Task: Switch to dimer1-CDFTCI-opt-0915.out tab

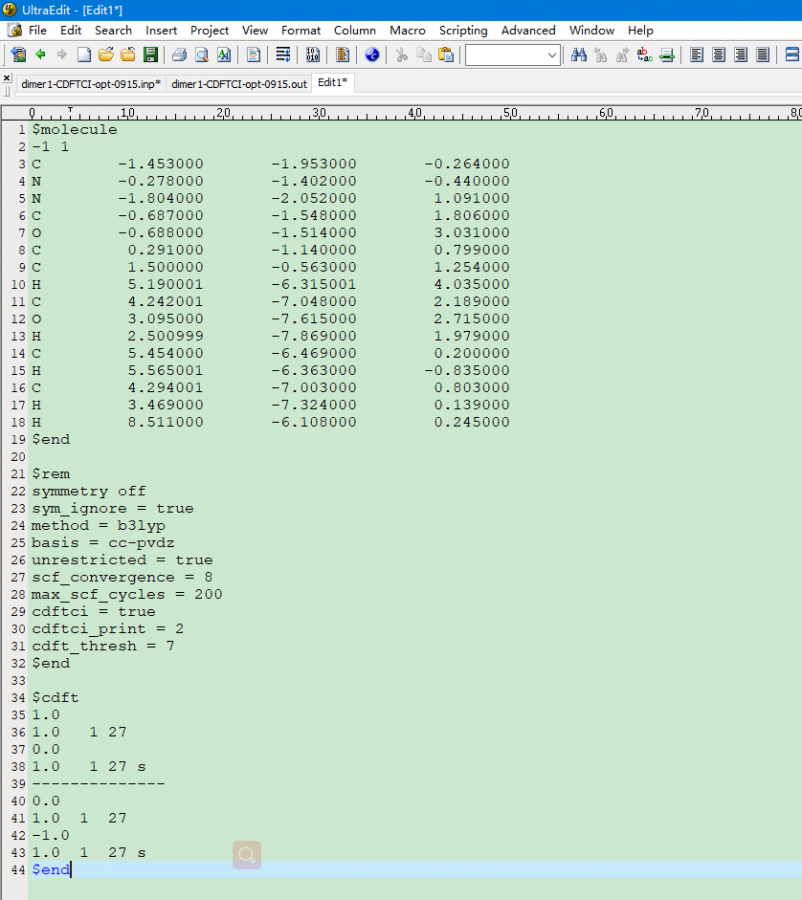Action: click(x=239, y=84)
